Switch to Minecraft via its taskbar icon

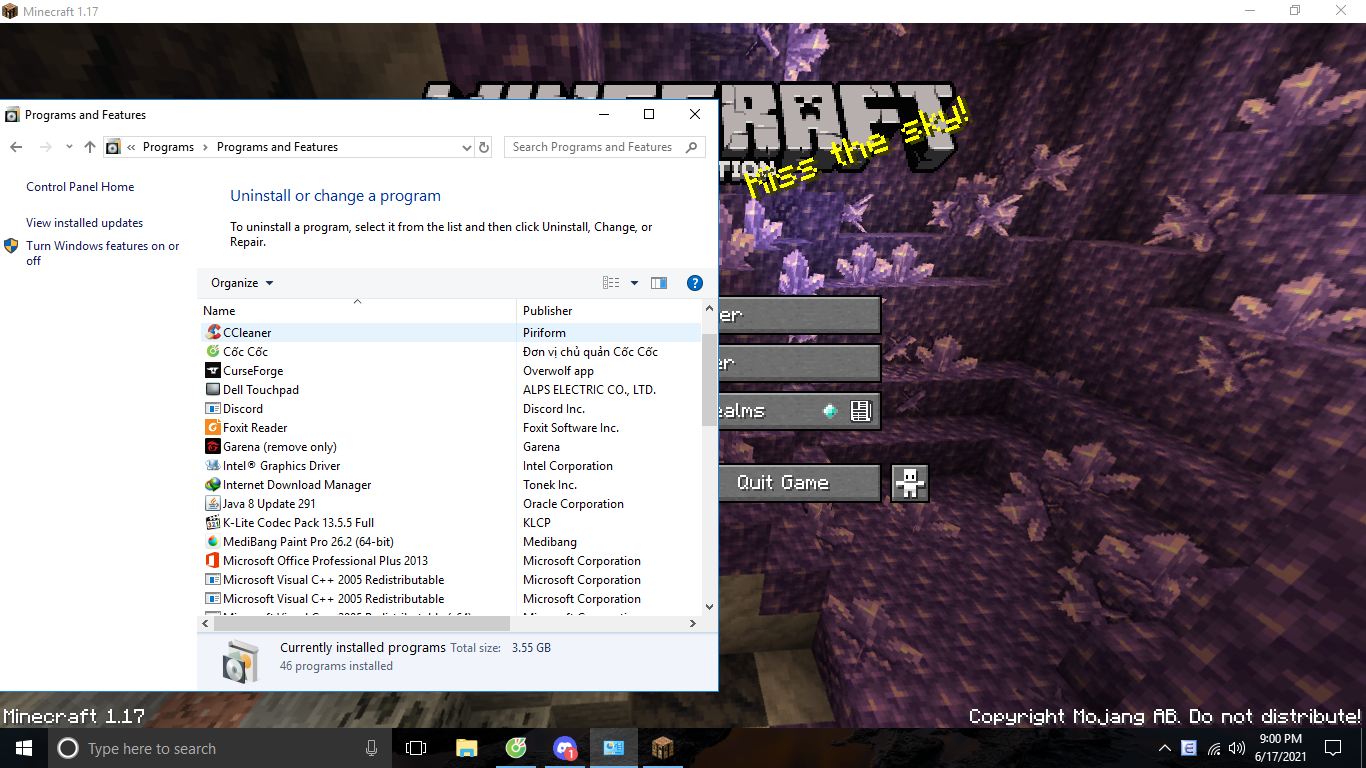tap(663, 748)
